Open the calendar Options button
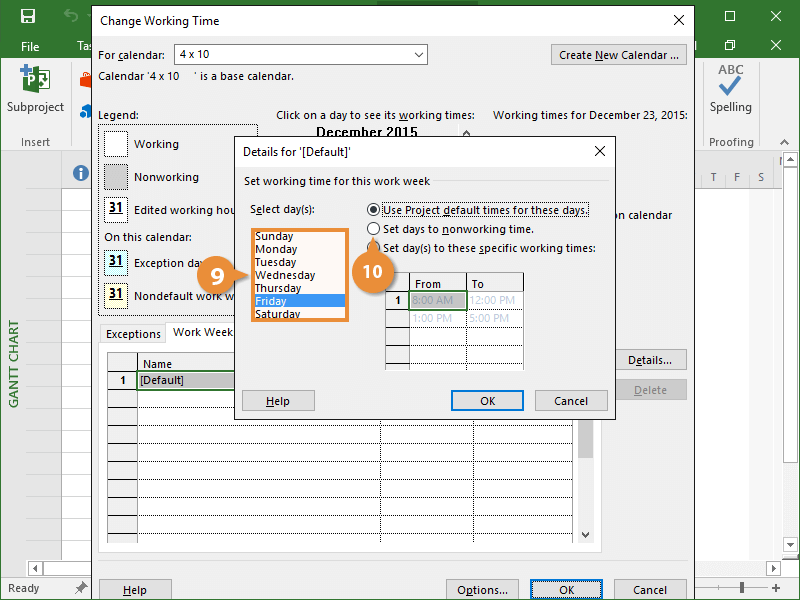 pyautogui.click(x=482, y=589)
